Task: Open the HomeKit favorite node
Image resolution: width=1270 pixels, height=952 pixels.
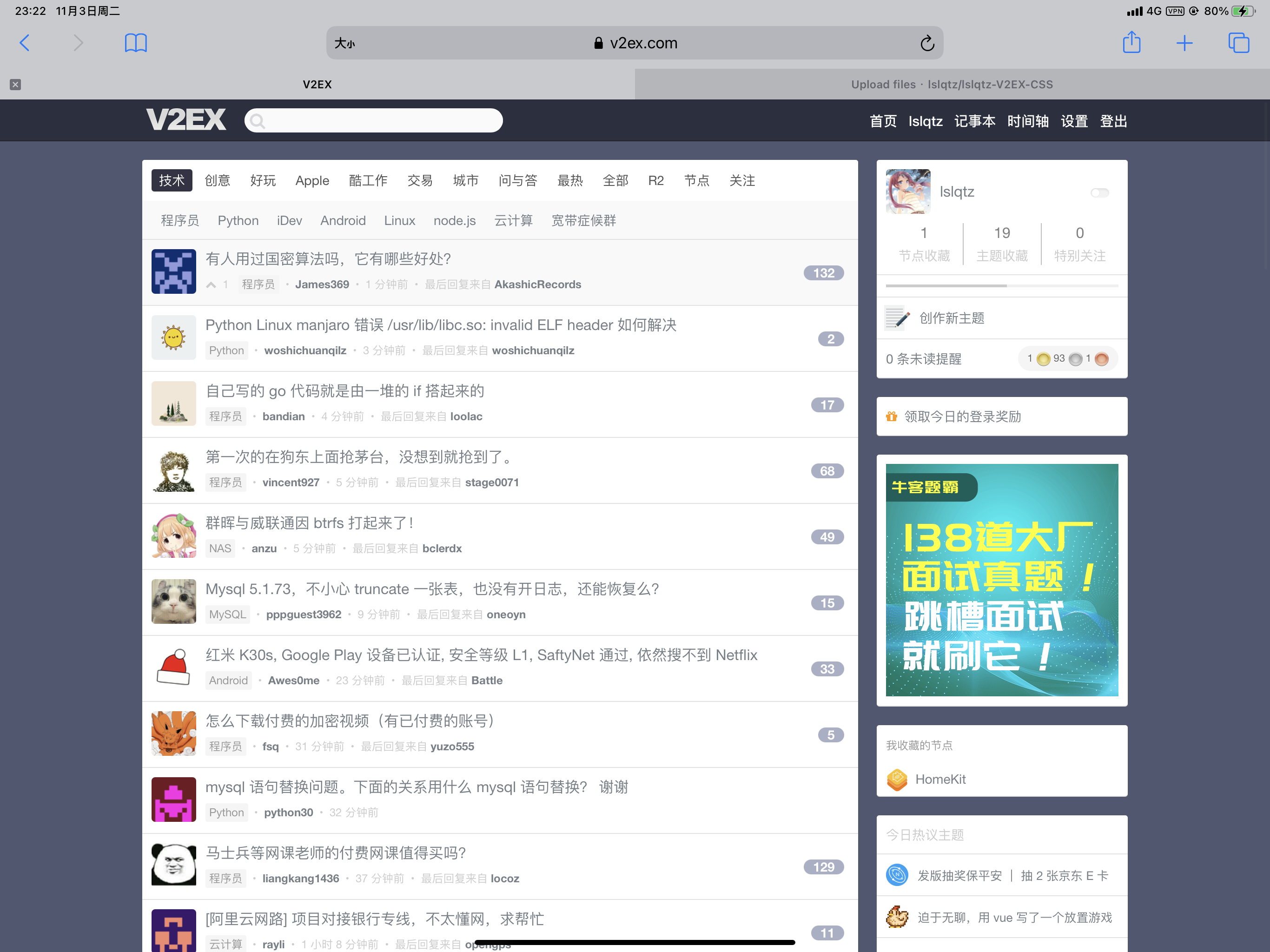Action: [940, 779]
